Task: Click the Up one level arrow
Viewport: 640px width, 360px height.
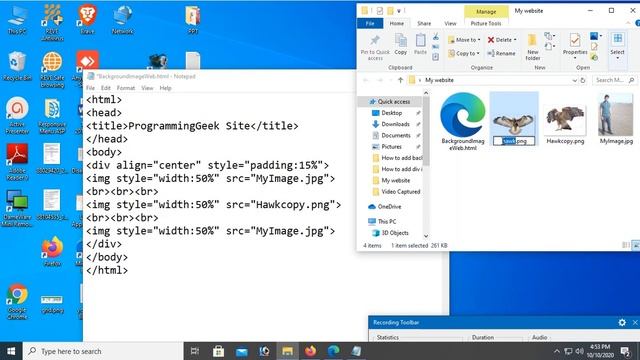Action: (x=400, y=80)
